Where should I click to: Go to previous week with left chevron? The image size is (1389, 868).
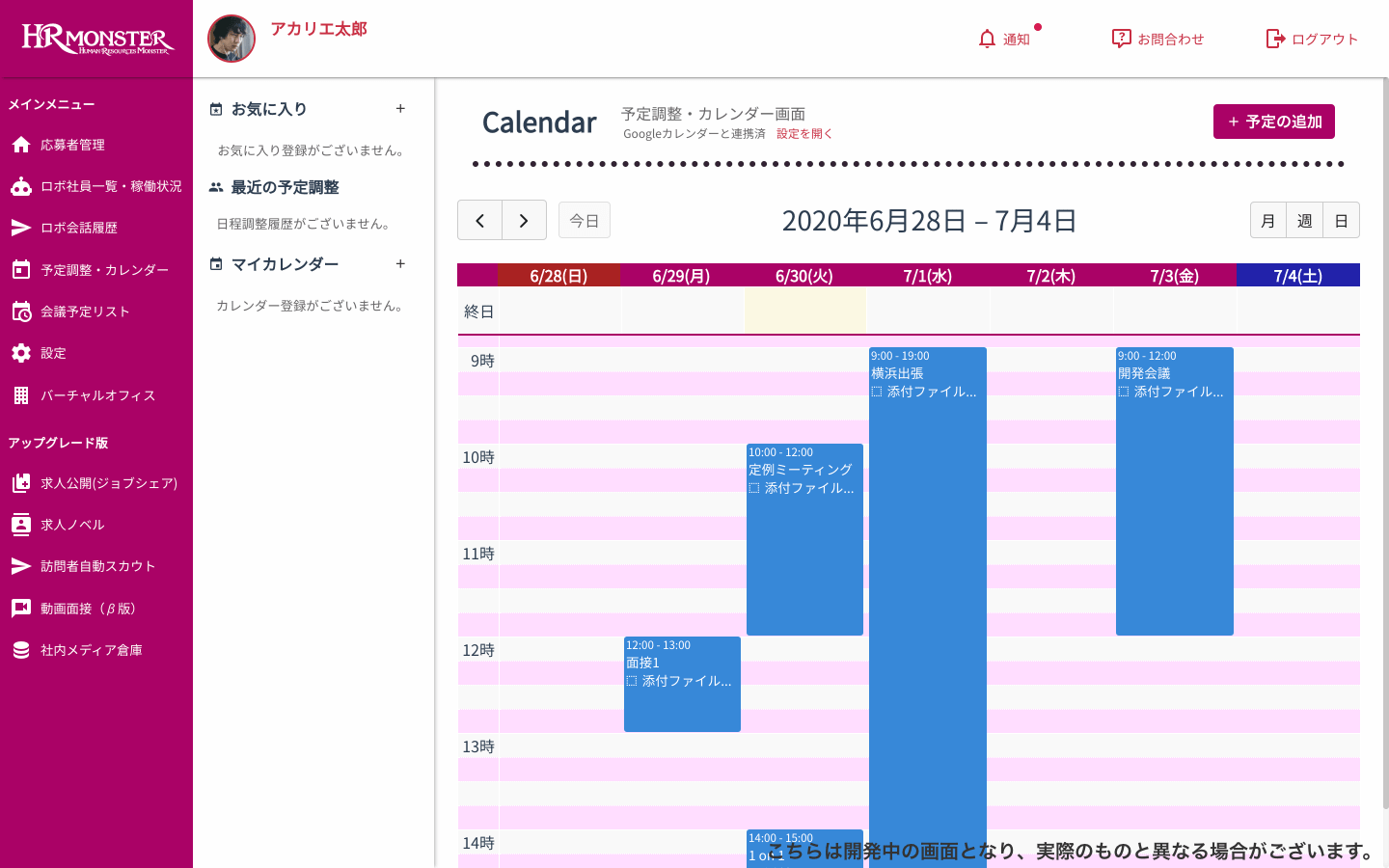(x=479, y=220)
